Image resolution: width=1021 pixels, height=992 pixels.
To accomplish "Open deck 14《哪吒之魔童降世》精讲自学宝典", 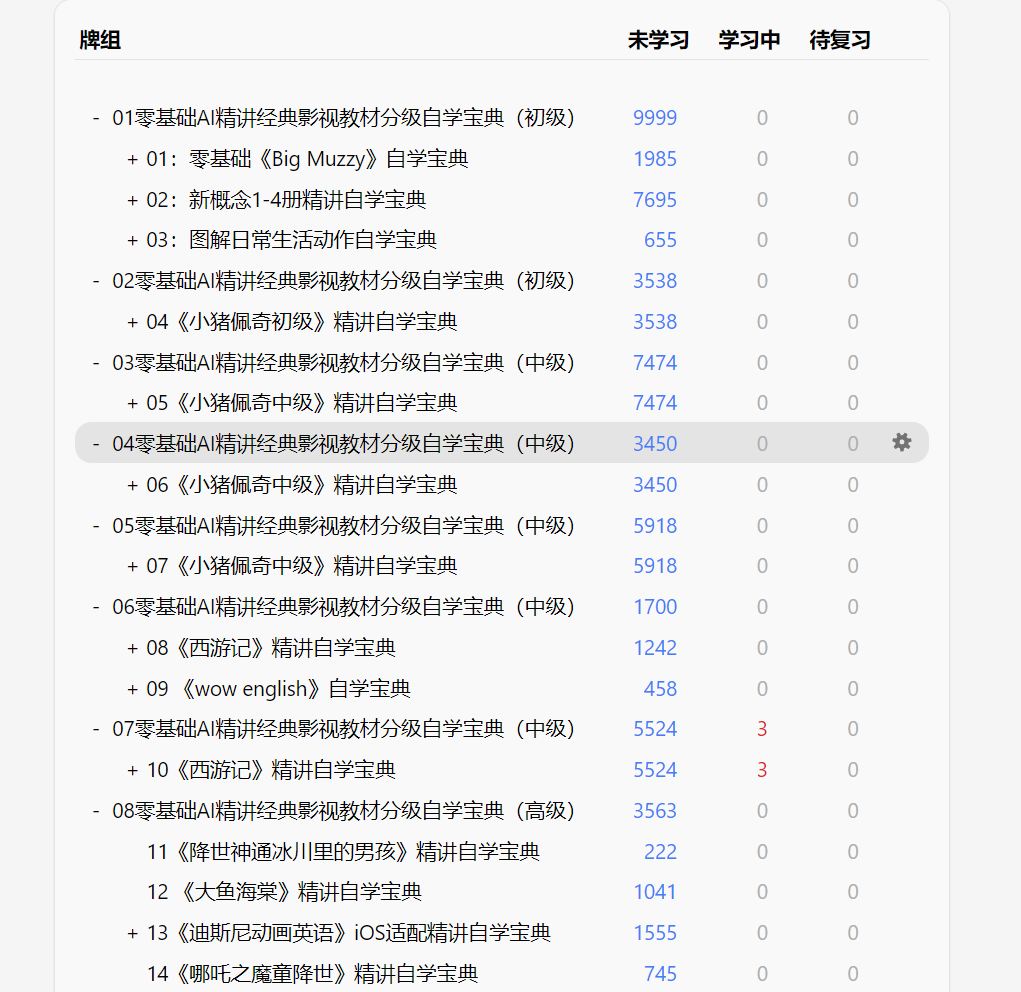I will coord(313,974).
